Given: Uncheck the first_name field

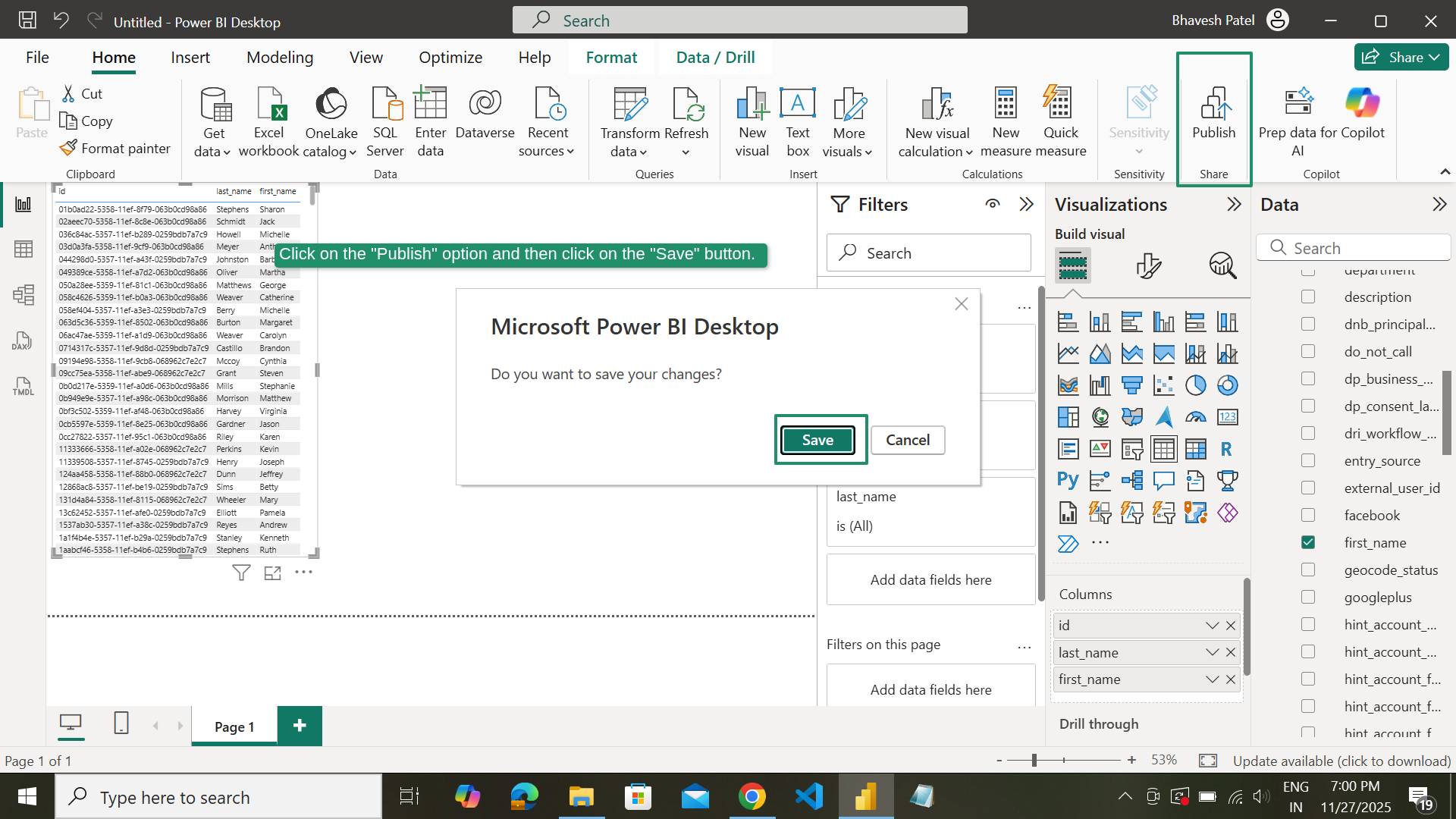Looking at the screenshot, I should [1308, 542].
